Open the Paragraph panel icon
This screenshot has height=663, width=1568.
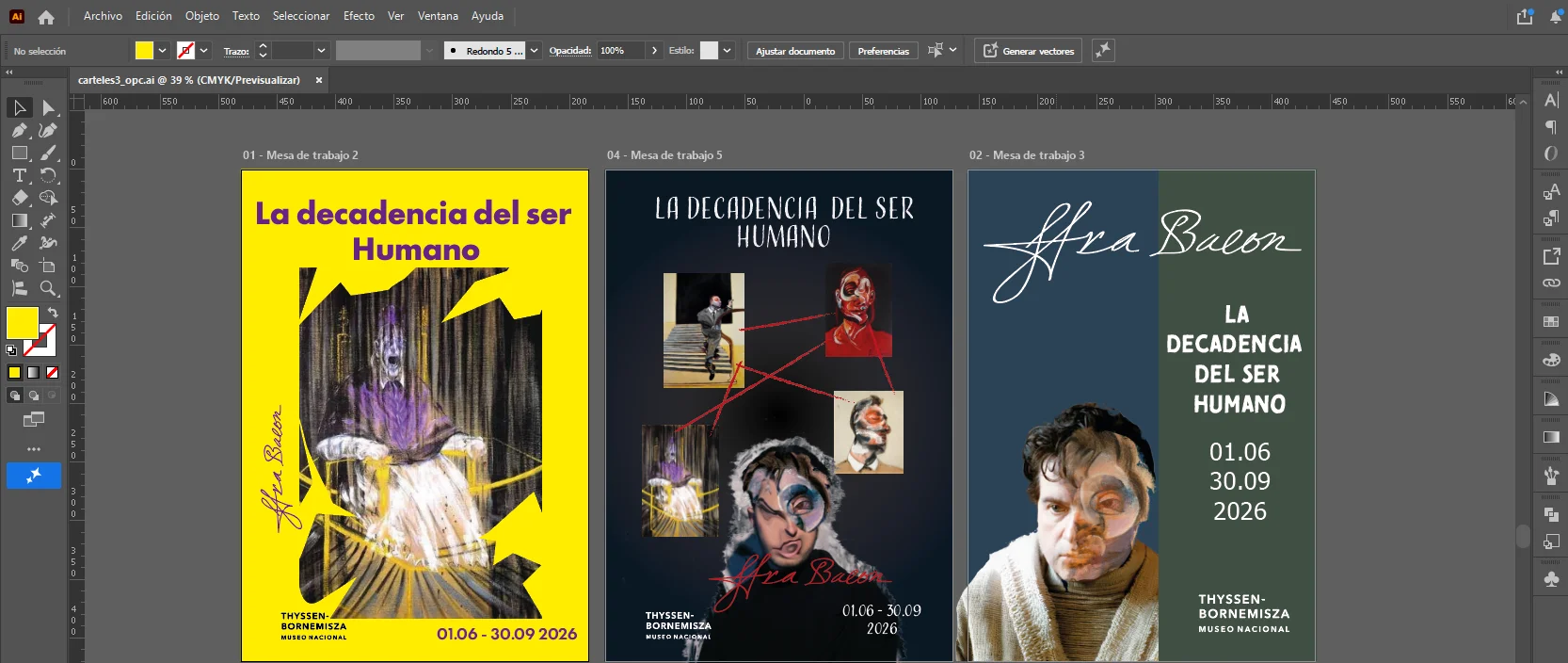point(1551,126)
